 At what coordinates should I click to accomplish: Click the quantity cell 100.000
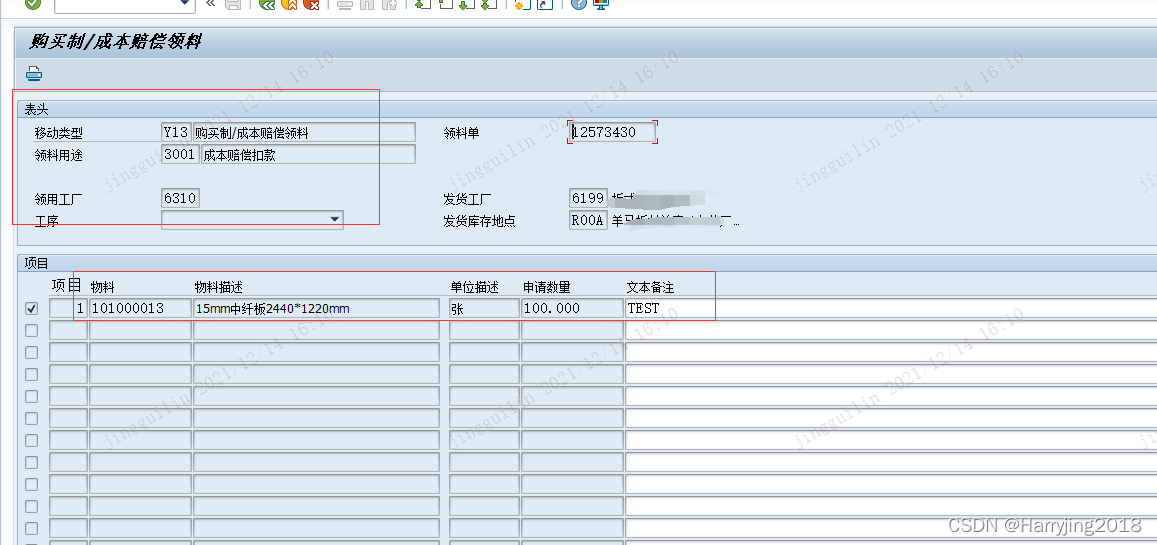[572, 308]
